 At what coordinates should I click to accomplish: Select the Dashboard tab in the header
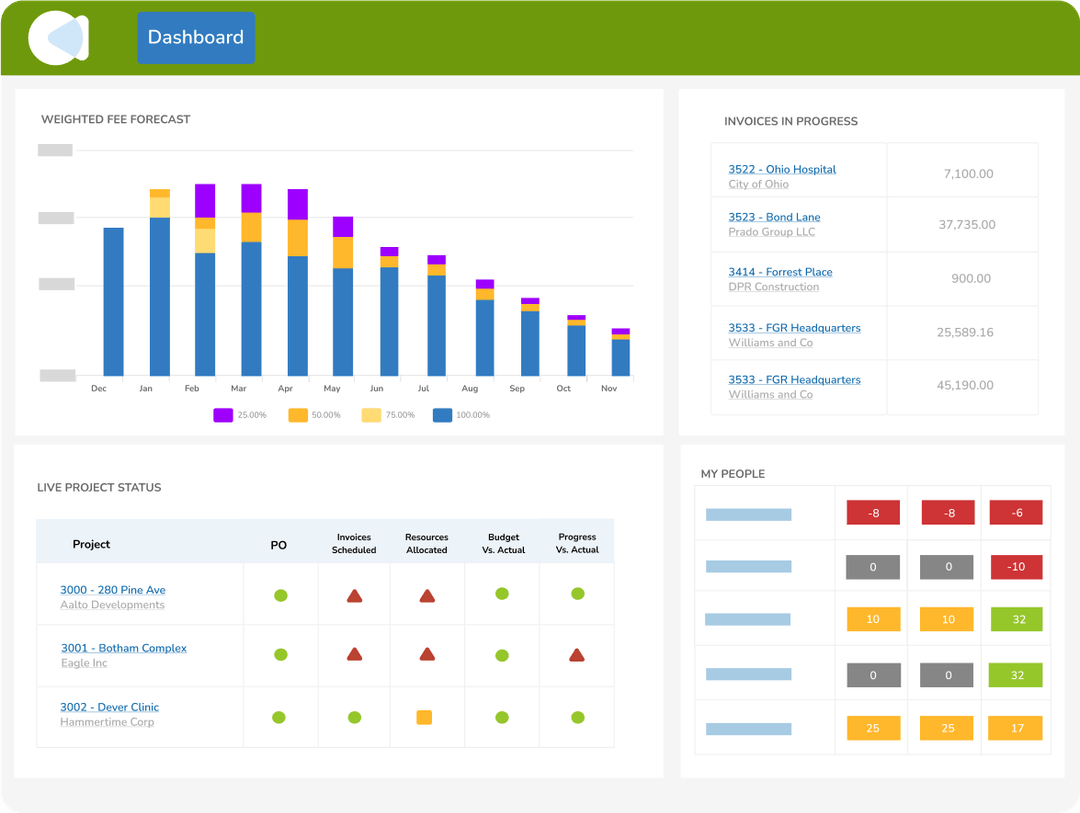tap(196, 37)
